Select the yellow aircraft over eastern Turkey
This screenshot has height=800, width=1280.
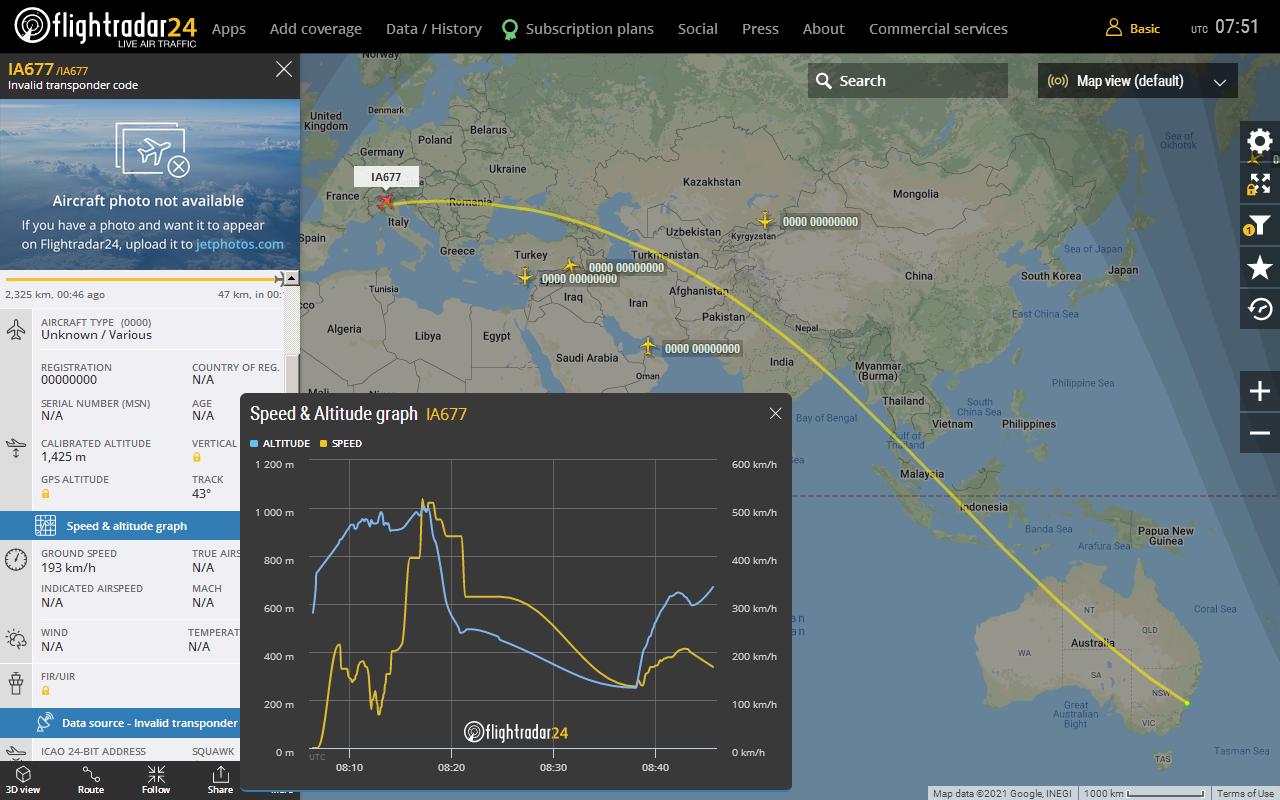[x=570, y=266]
